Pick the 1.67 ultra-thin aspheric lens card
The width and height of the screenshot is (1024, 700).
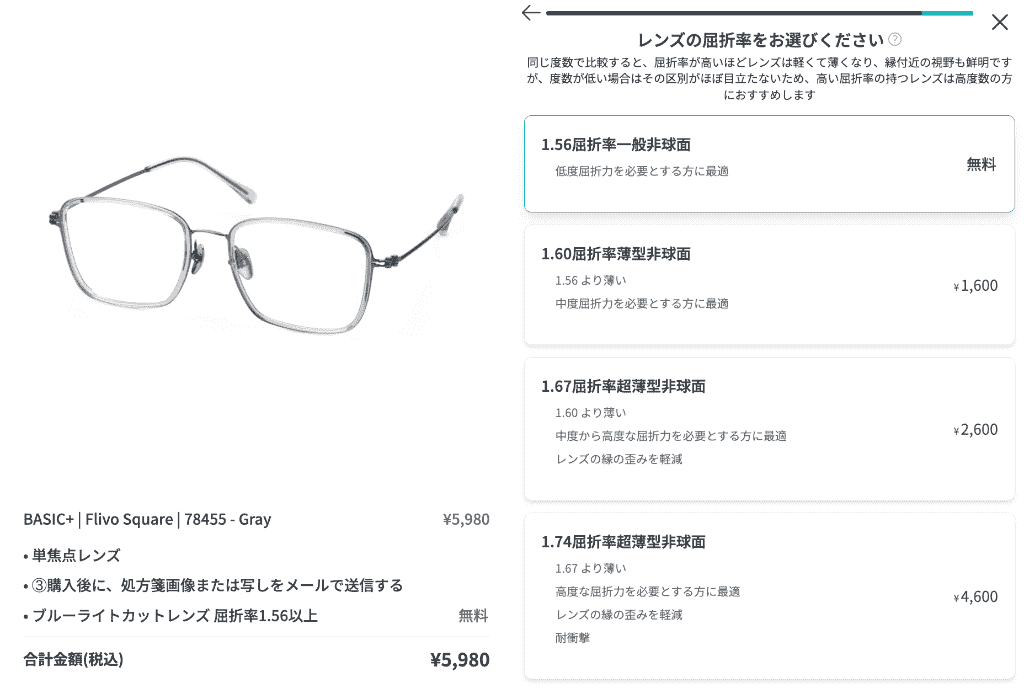tap(769, 430)
